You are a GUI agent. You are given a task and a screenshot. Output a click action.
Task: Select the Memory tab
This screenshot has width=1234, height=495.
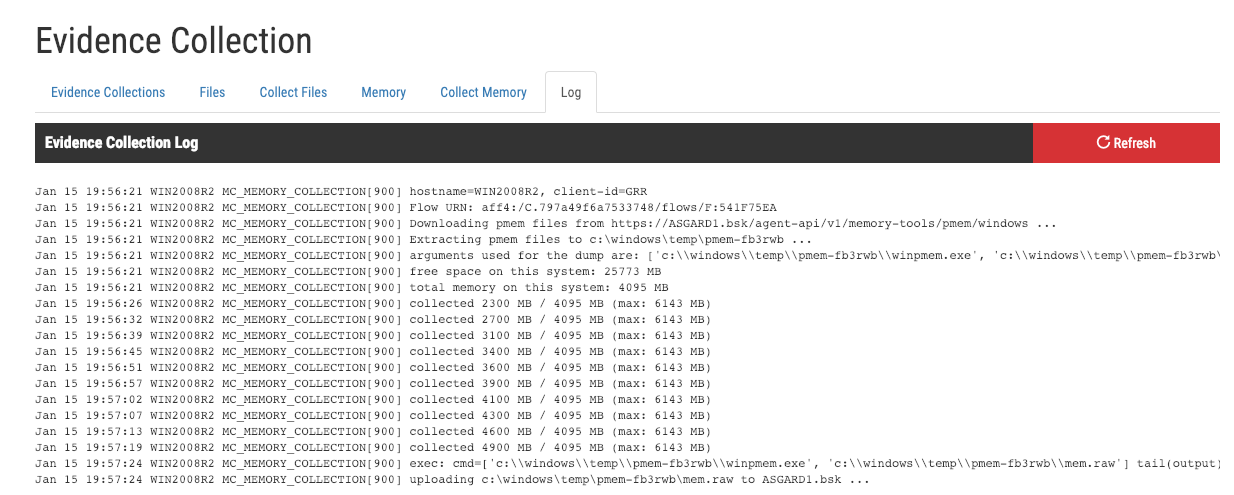coord(383,92)
